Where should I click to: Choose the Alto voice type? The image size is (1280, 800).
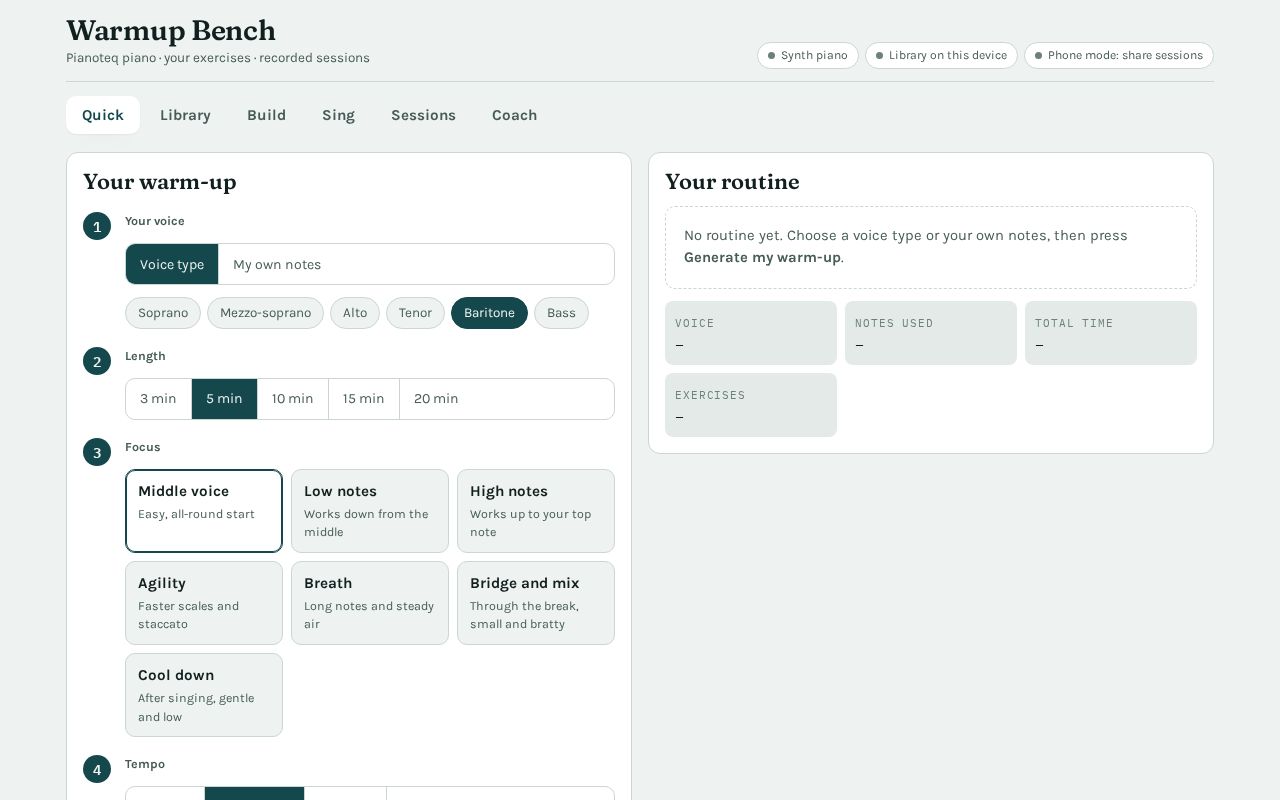click(x=355, y=313)
